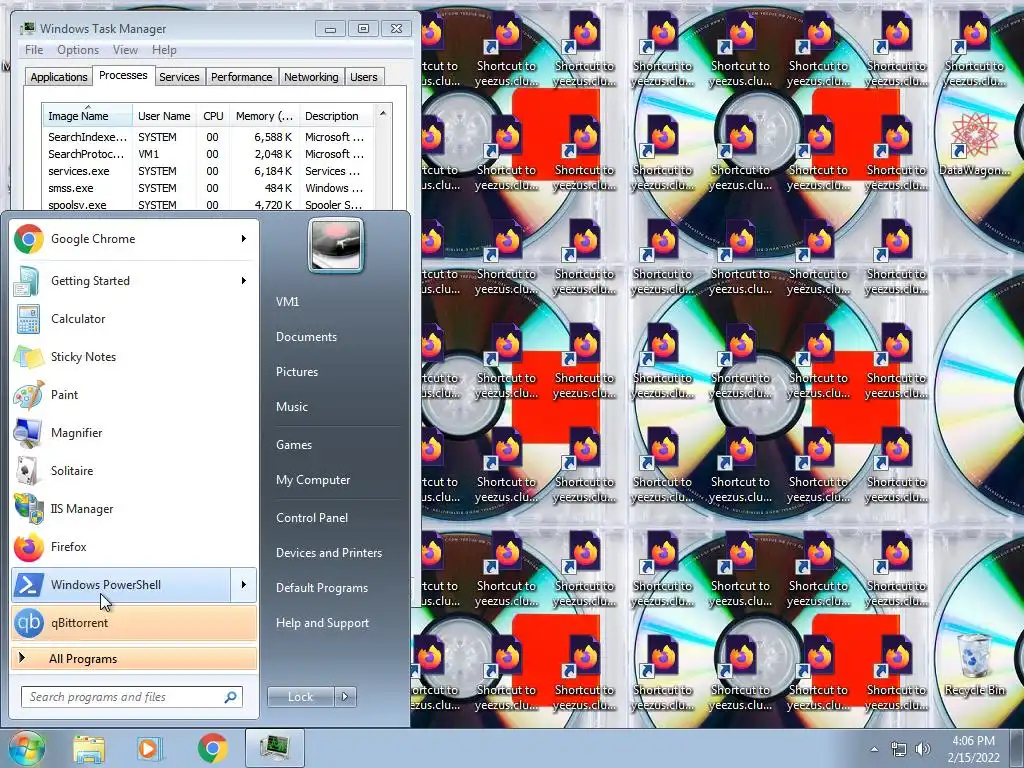Open Devices and Printers
Screen dimensions: 1024x768
(328, 553)
